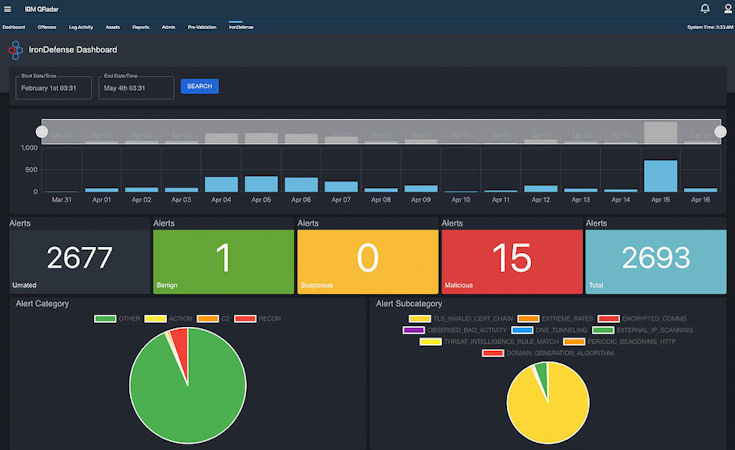The width and height of the screenshot is (735, 450).
Task: Click green slice of subcategory pie
Action: pos(542,375)
